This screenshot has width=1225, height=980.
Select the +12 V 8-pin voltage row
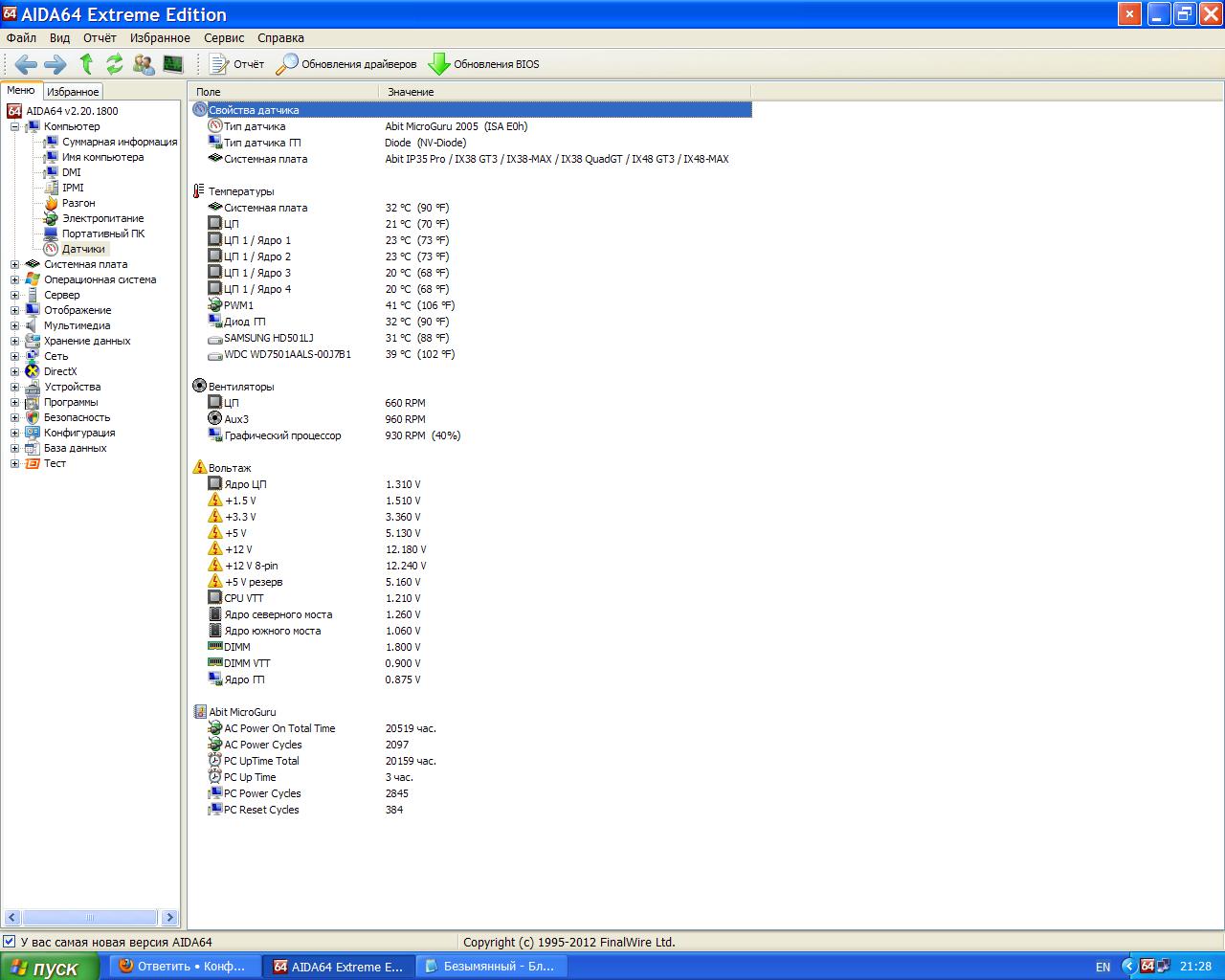coord(471,566)
